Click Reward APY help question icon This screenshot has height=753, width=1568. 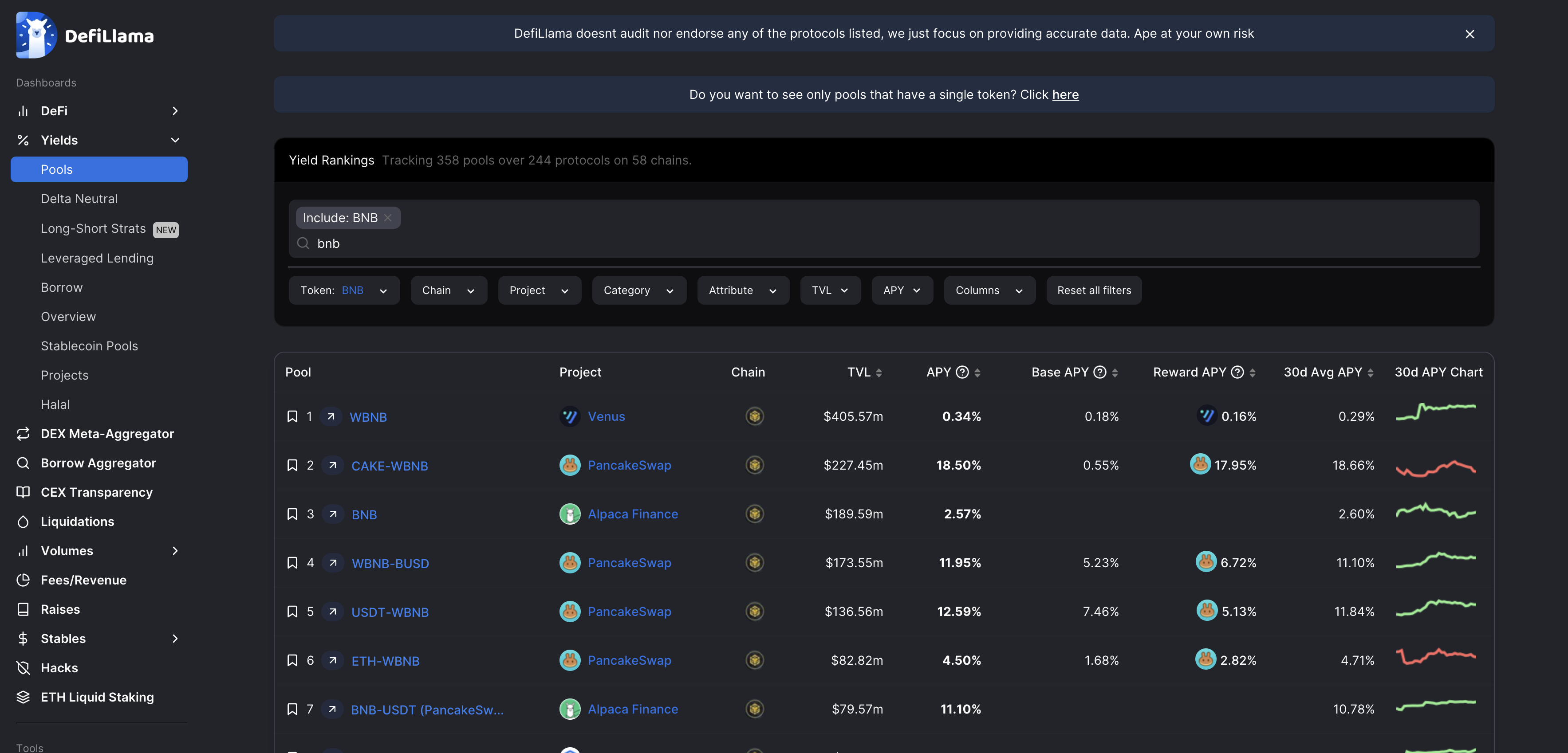1237,372
